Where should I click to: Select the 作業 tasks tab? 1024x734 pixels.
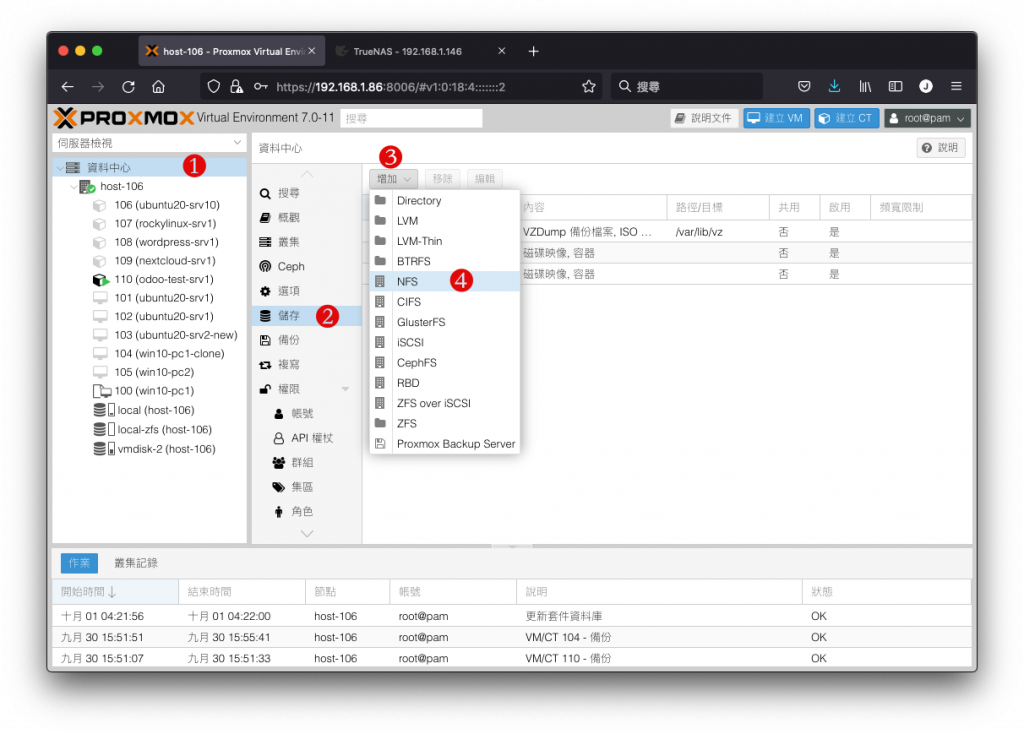[80, 563]
